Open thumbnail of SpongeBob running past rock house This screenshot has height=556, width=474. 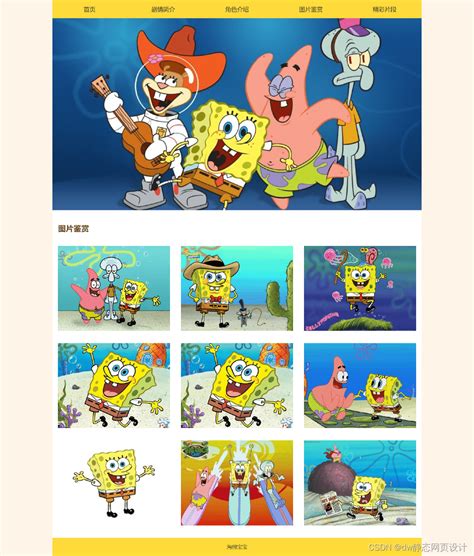[x=360, y=483]
